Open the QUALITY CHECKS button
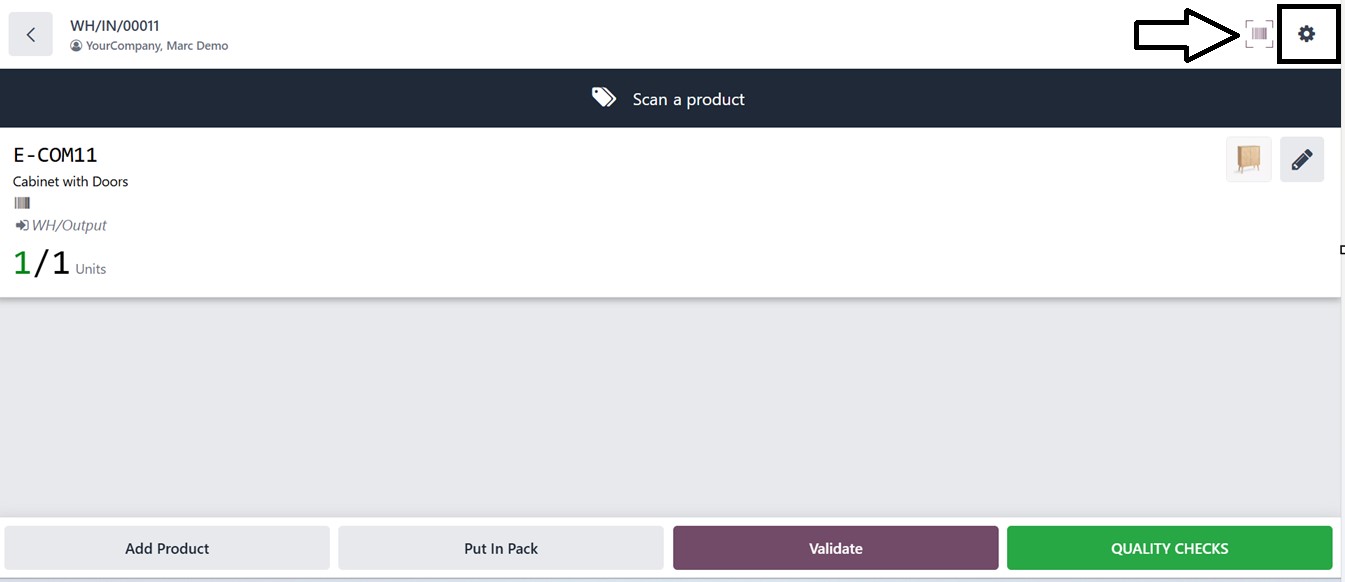This screenshot has width=1345, height=582. point(1169,548)
